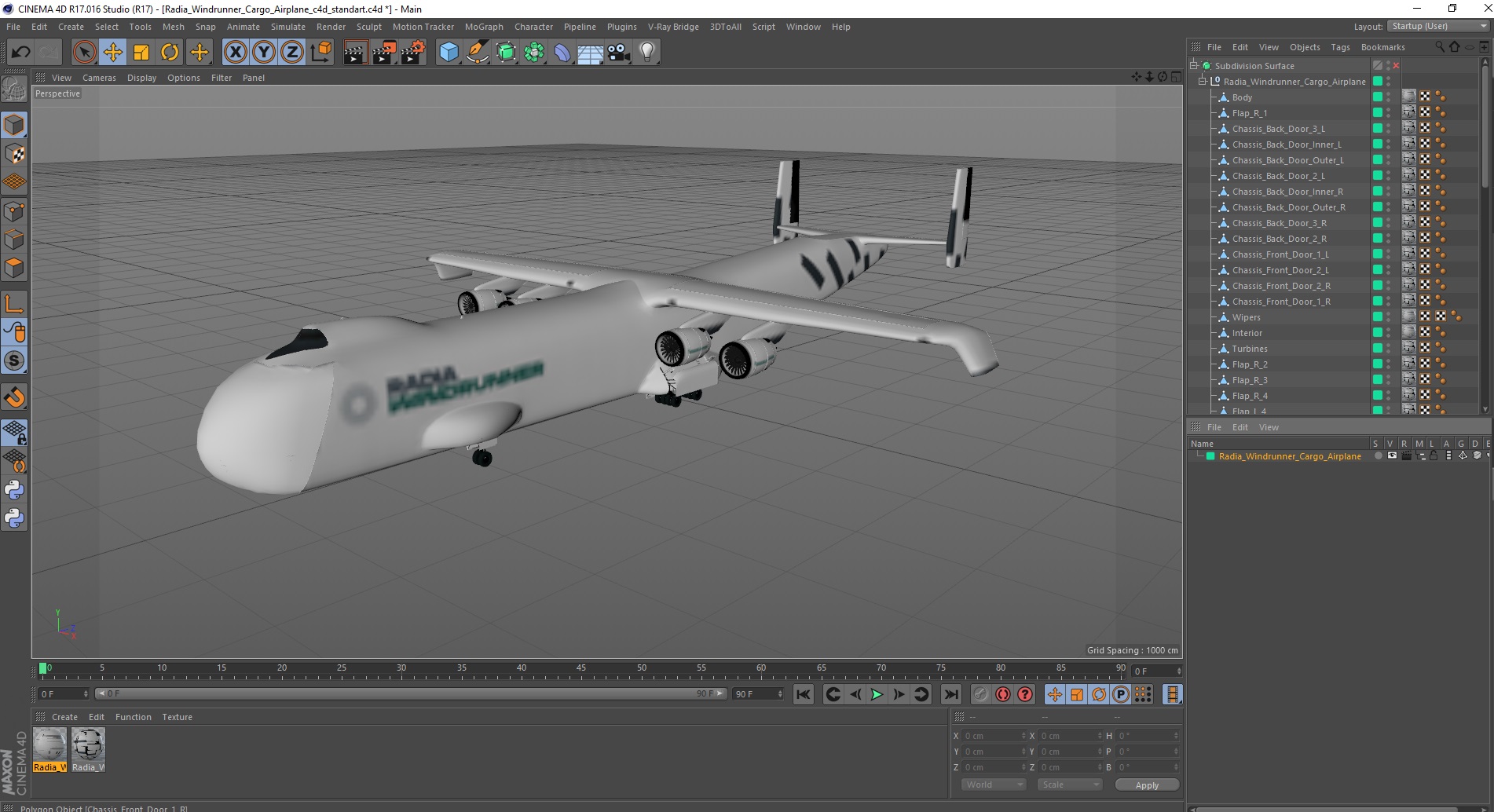Toggle view visibility of the Radia layer
Image resolution: width=1494 pixels, height=812 pixels.
(x=1392, y=456)
